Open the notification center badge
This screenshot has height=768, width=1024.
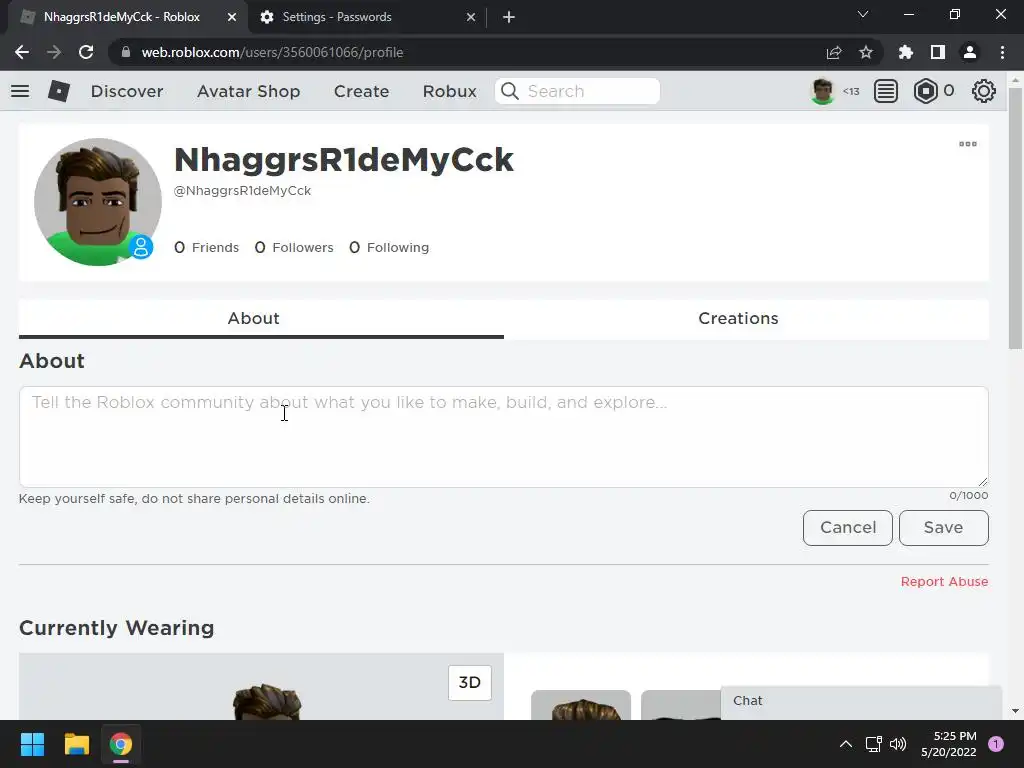[996, 744]
